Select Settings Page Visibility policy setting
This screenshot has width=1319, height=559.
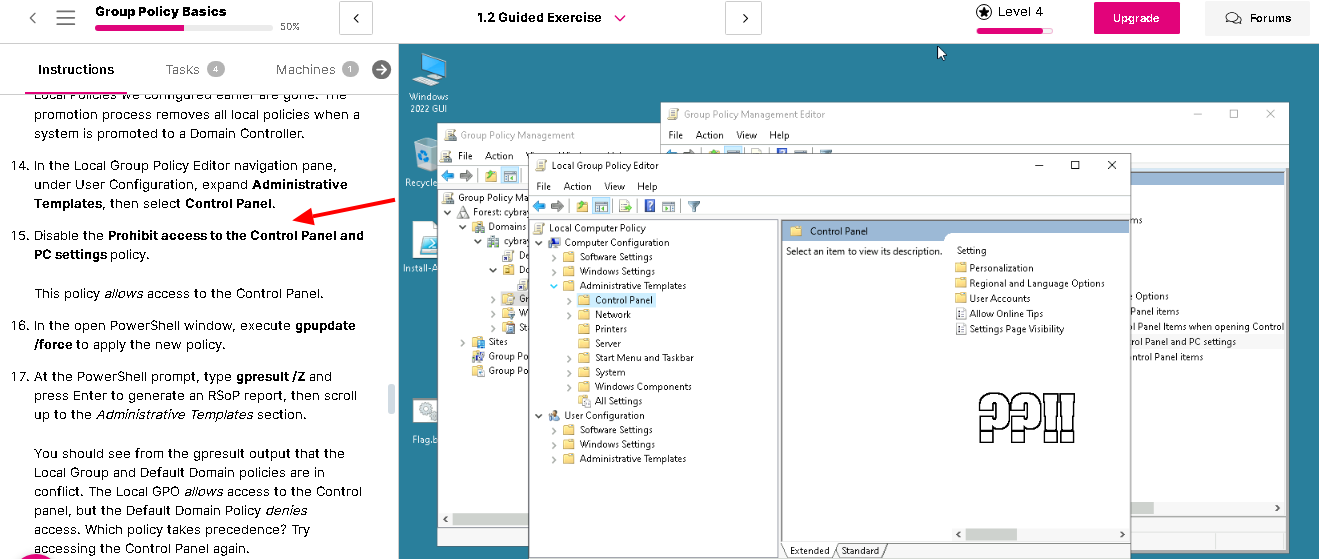1016,329
